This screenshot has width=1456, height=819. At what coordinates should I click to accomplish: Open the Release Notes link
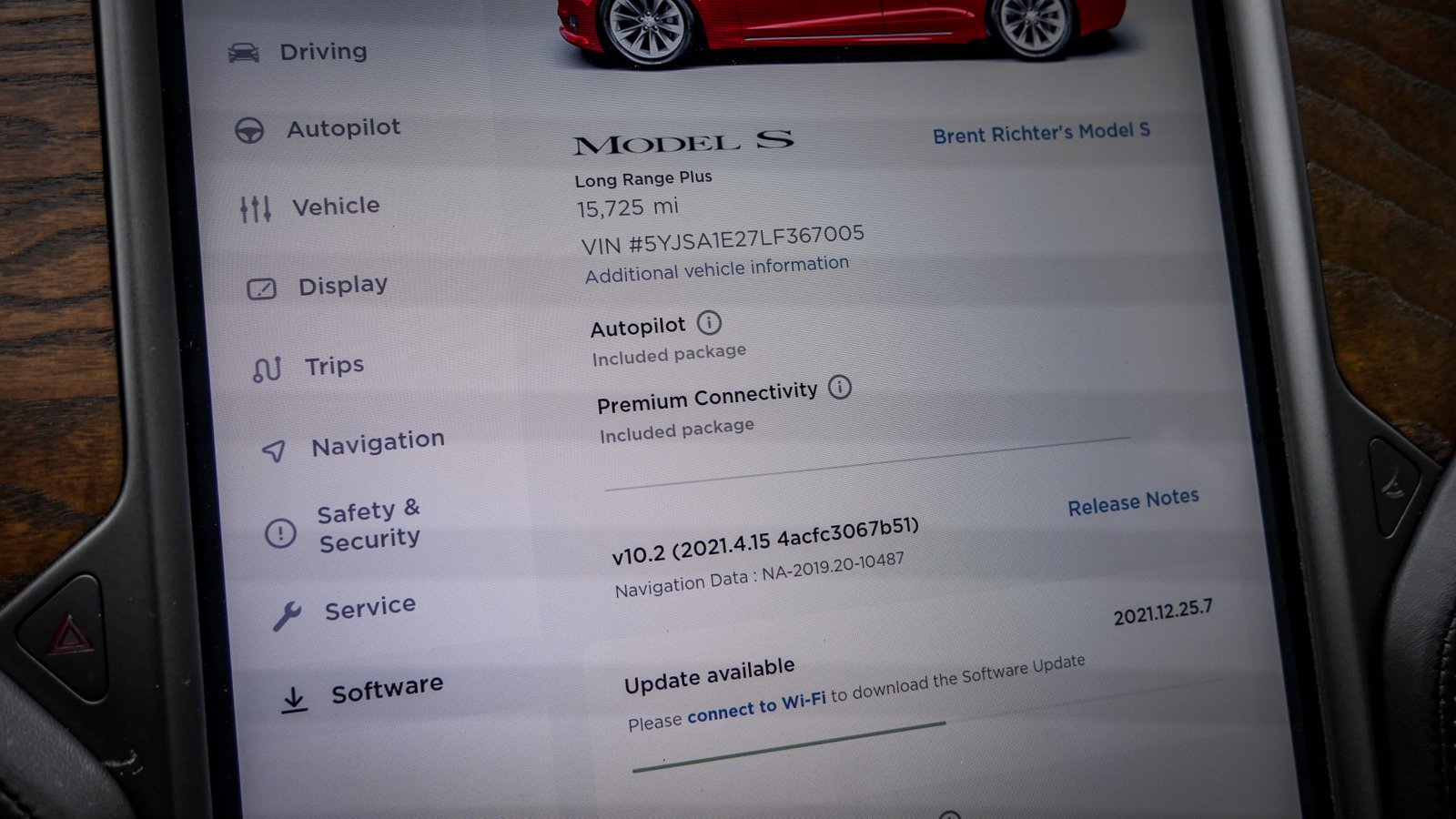point(1133,501)
